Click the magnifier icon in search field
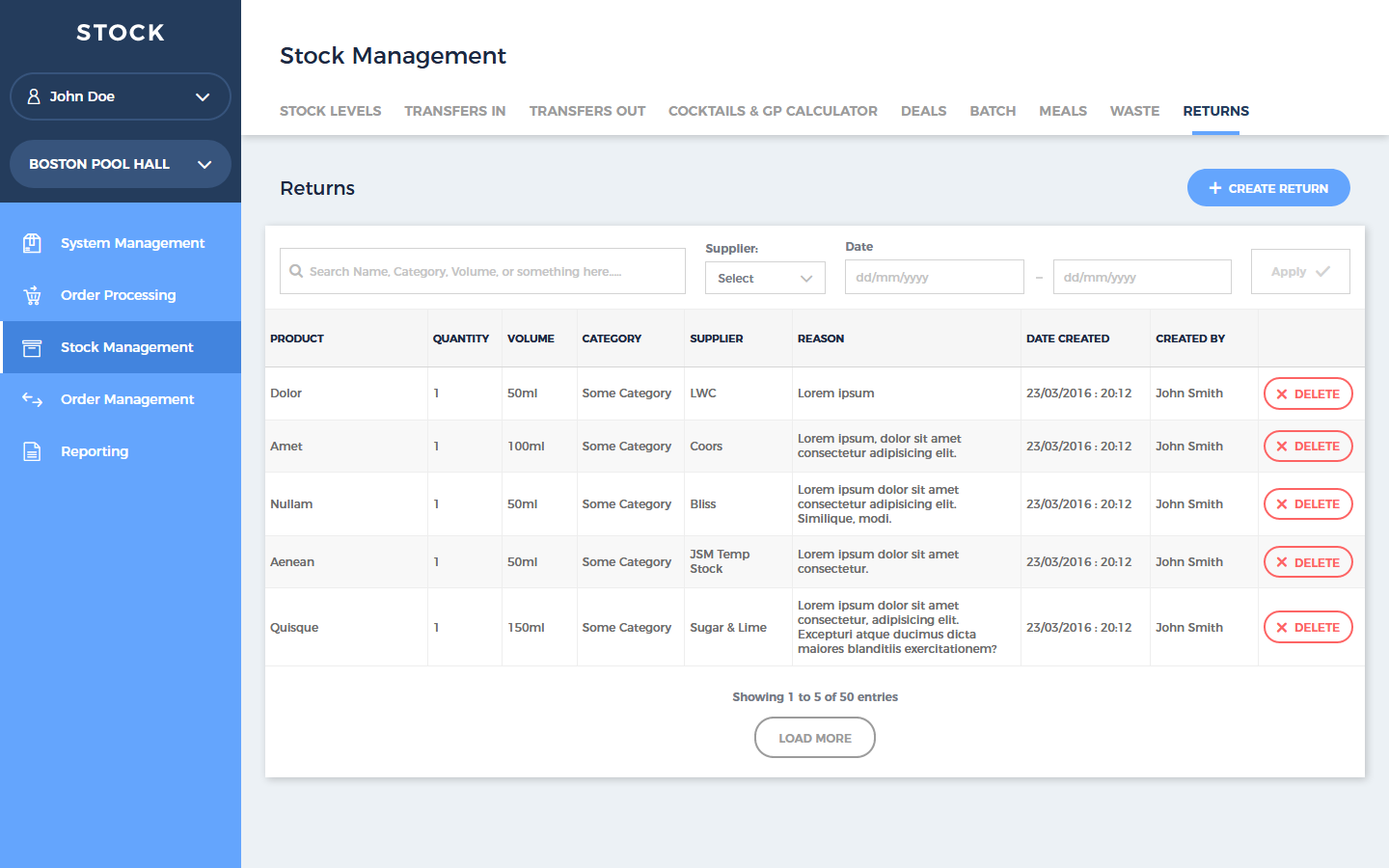 click(x=296, y=271)
